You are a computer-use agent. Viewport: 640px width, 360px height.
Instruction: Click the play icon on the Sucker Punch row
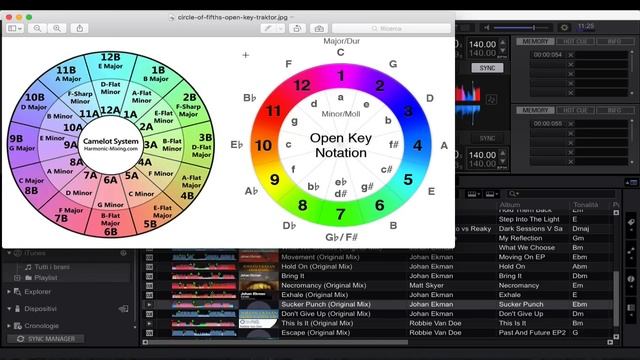(x=149, y=304)
